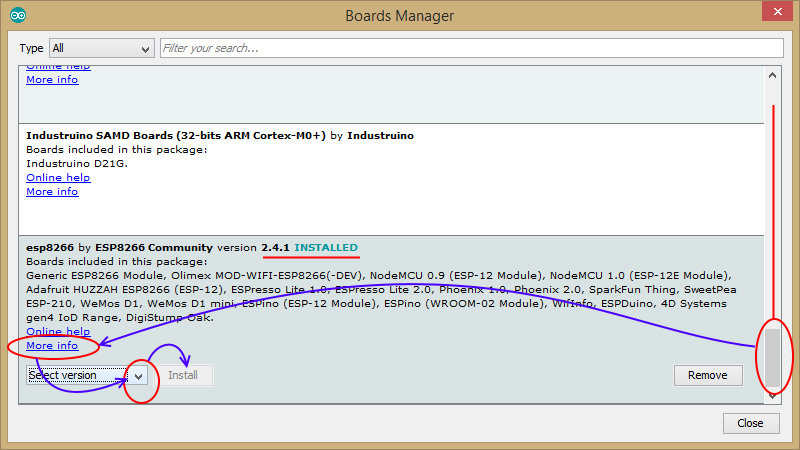Open Online help link for Industruino SAMD Boards
Viewport: 800px width, 450px height.
58,178
